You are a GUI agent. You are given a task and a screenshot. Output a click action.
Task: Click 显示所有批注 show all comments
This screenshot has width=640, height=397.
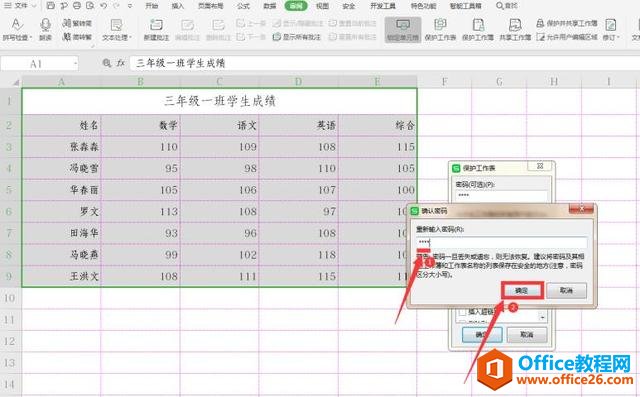tap(297, 37)
